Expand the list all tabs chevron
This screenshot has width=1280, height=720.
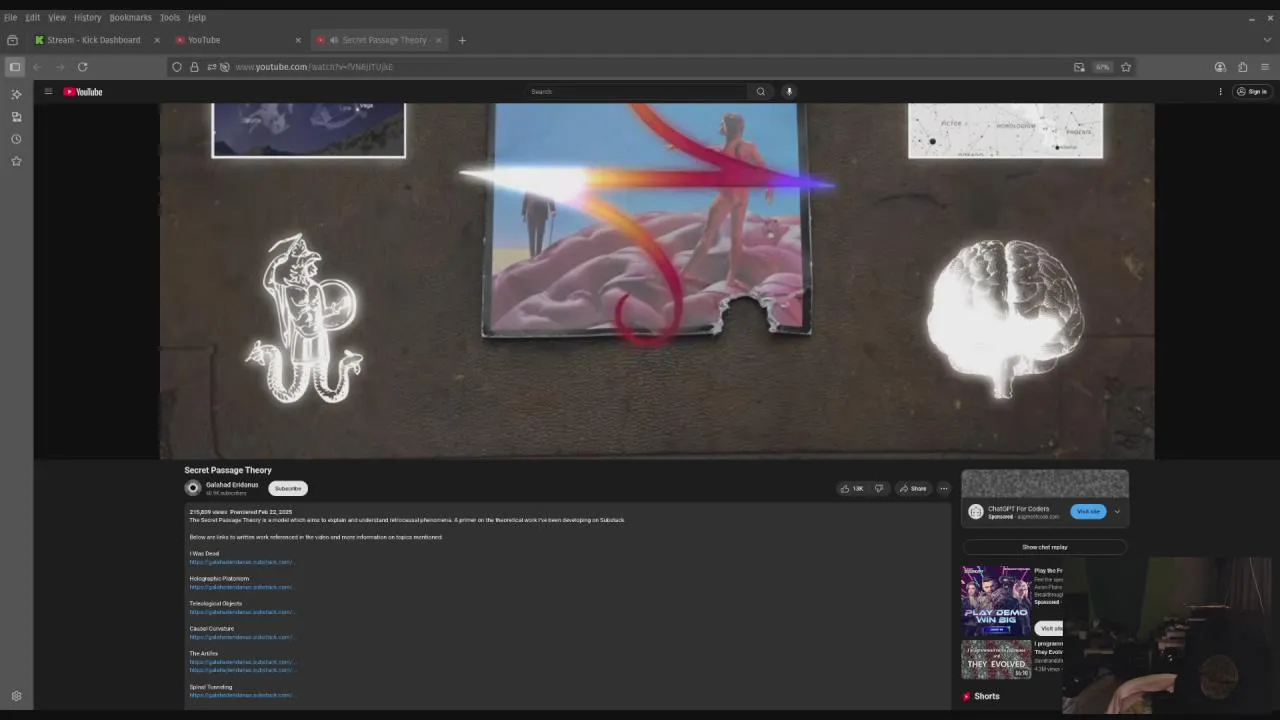tap(1267, 40)
